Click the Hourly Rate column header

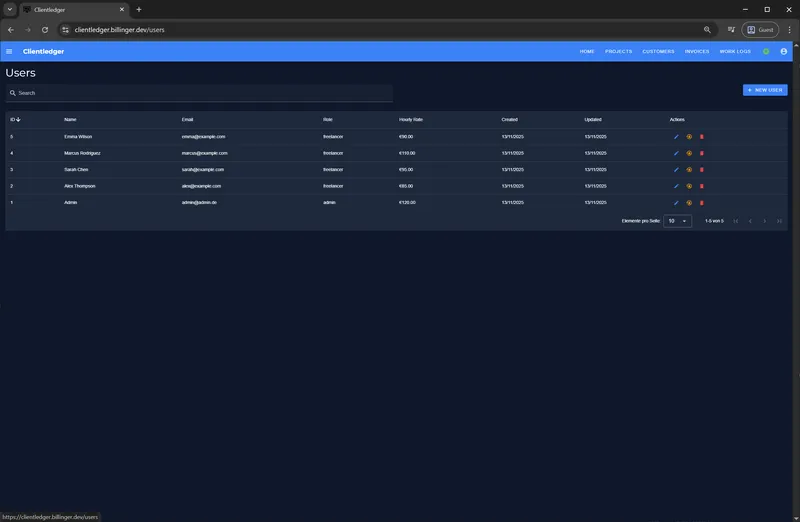pos(411,119)
